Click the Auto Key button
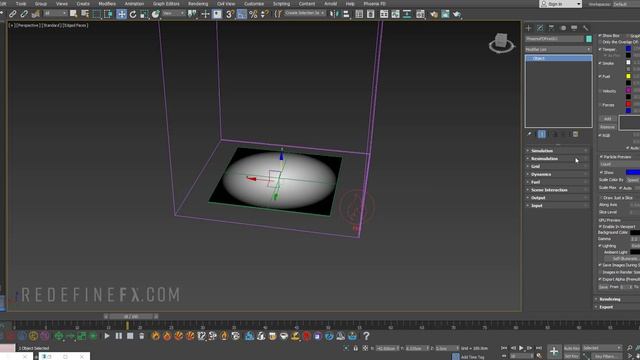Image resolution: width=640 pixels, height=360 pixels. (x=571, y=348)
